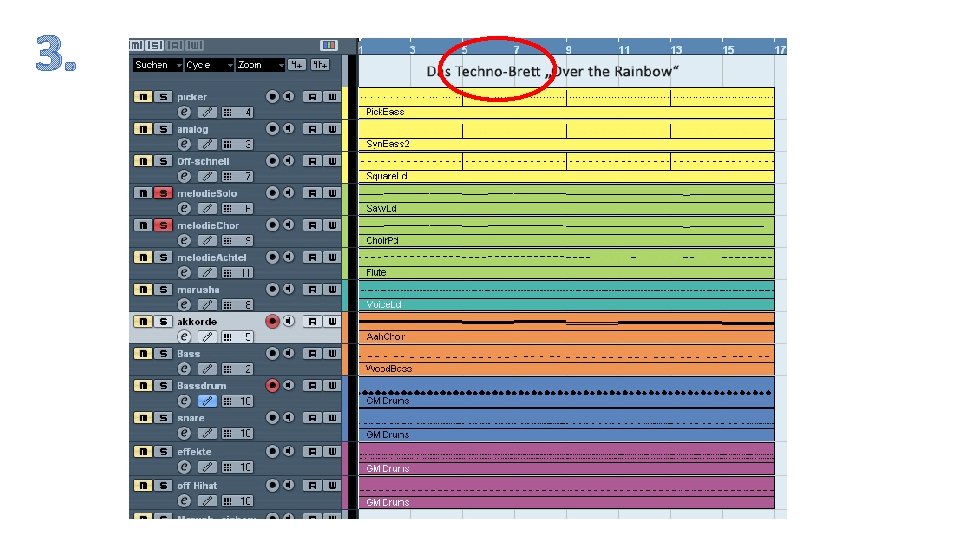
Task: Select the SynBass2 clip
Action: pyautogui.click(x=566, y=135)
